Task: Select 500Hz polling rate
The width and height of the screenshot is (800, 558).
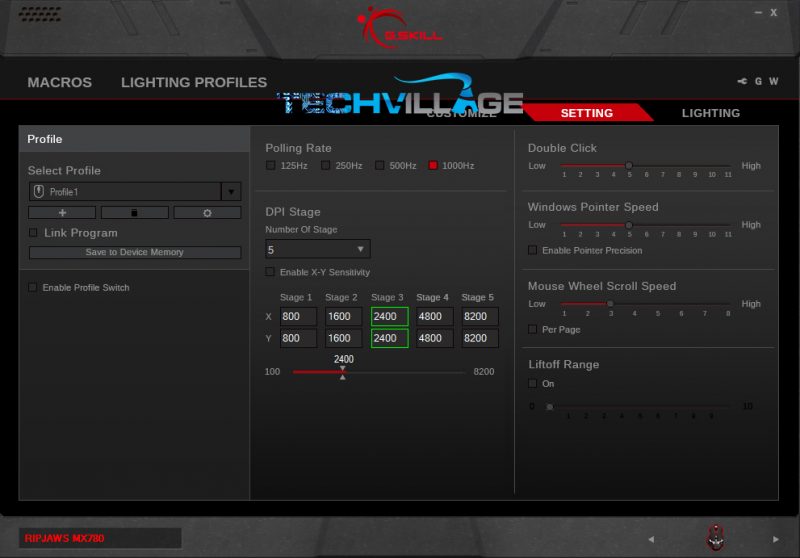Action: (x=380, y=165)
